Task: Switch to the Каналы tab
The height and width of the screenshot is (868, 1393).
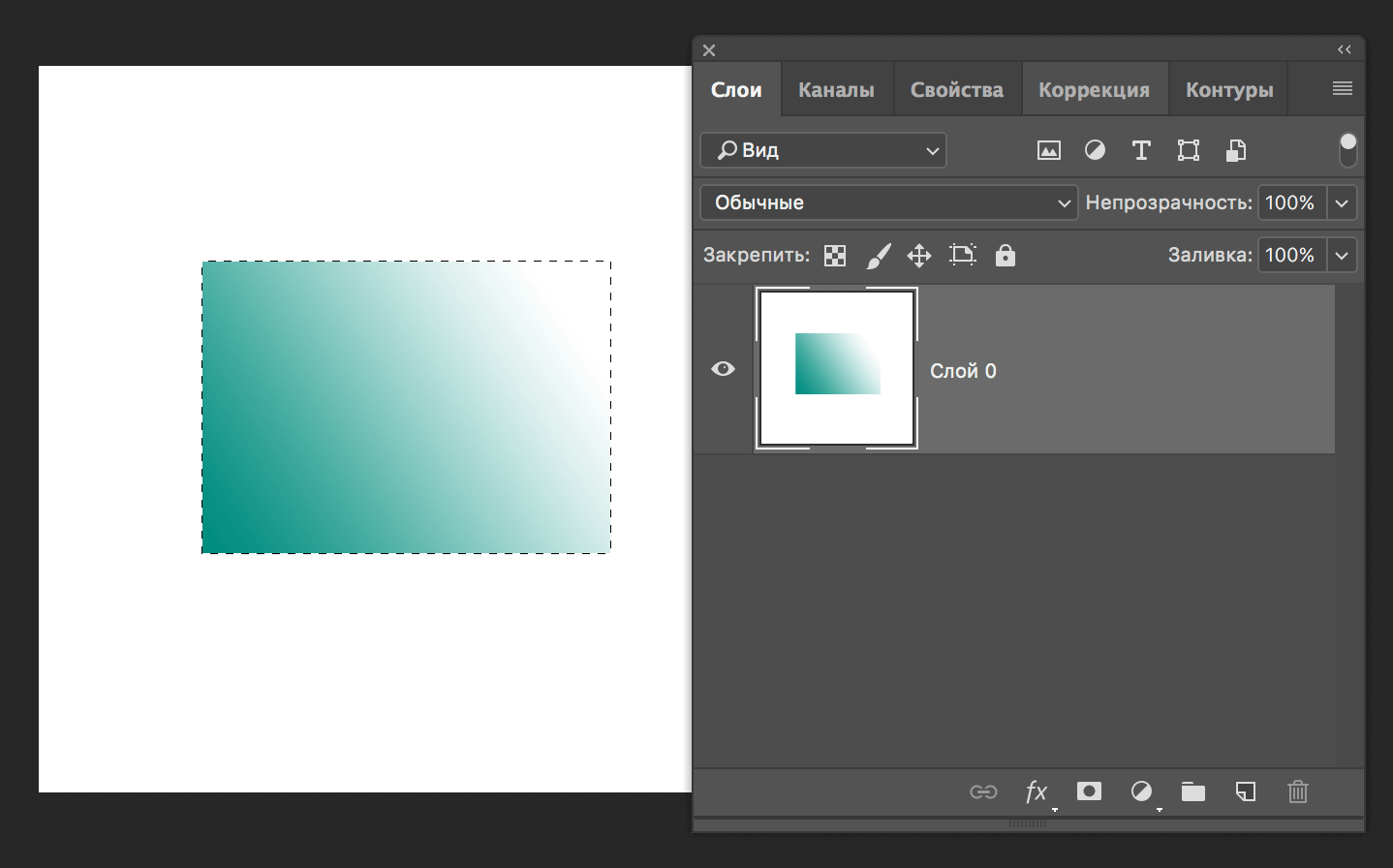Action: [x=836, y=90]
